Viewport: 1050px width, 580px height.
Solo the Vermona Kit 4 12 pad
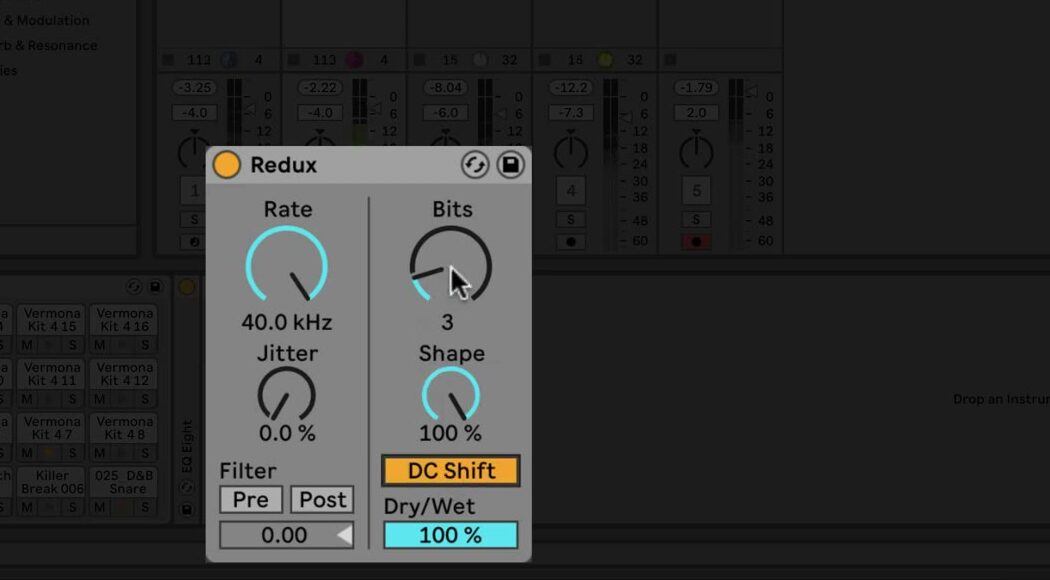[145, 399]
